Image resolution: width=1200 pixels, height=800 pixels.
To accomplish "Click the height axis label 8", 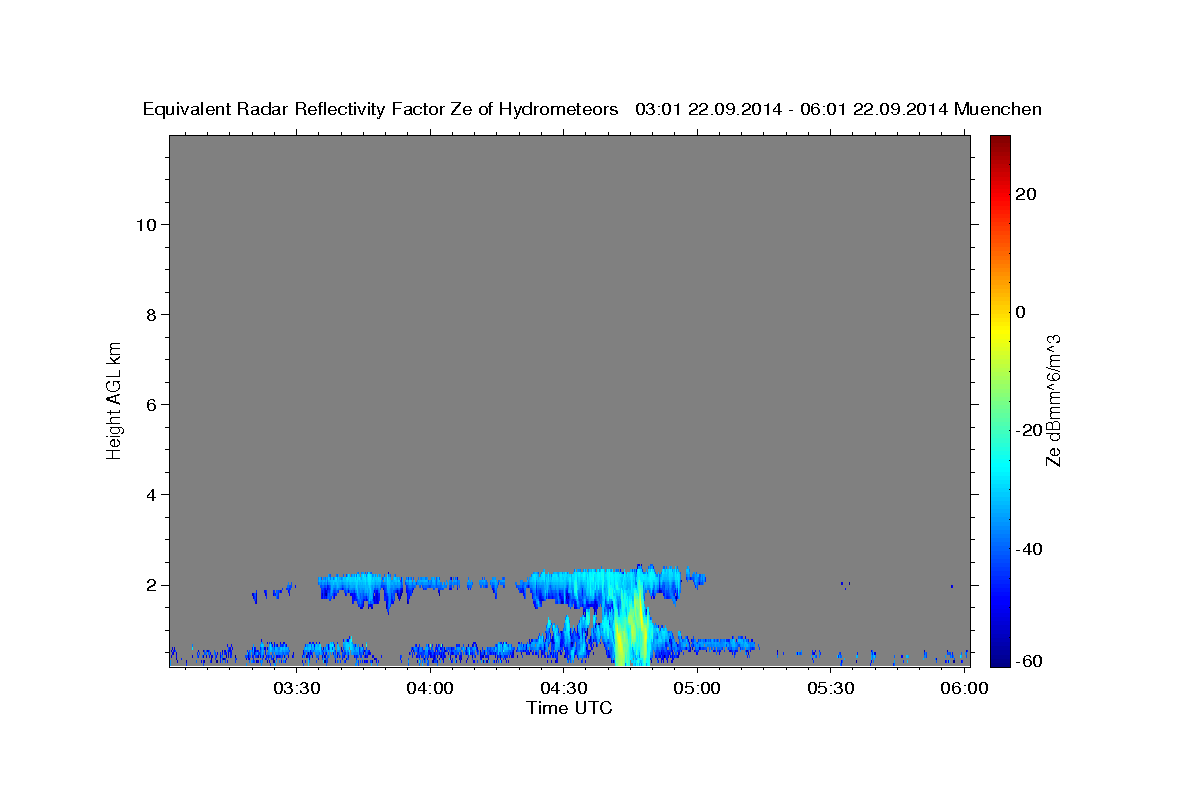I will pyautogui.click(x=149, y=315).
